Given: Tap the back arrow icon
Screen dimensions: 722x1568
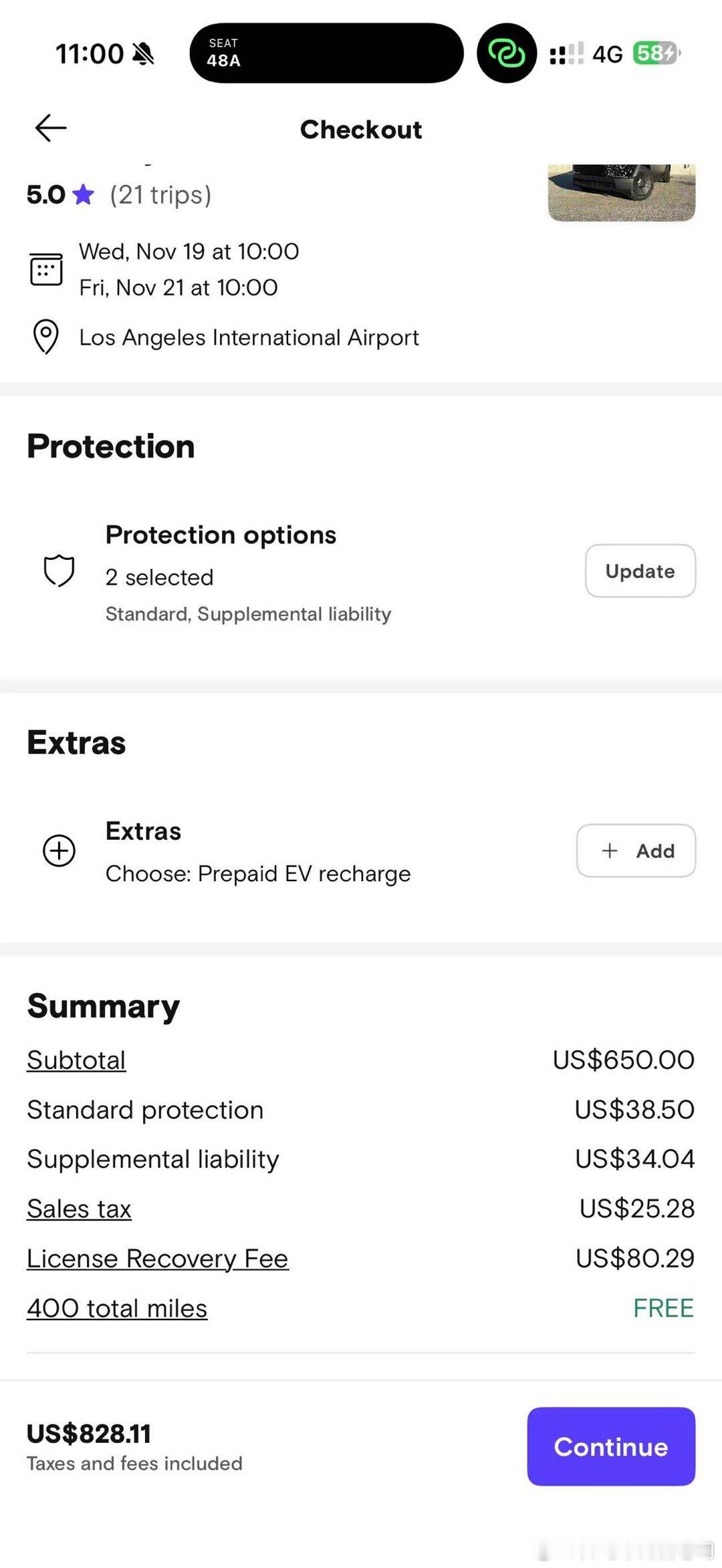Looking at the screenshot, I should pos(51,128).
